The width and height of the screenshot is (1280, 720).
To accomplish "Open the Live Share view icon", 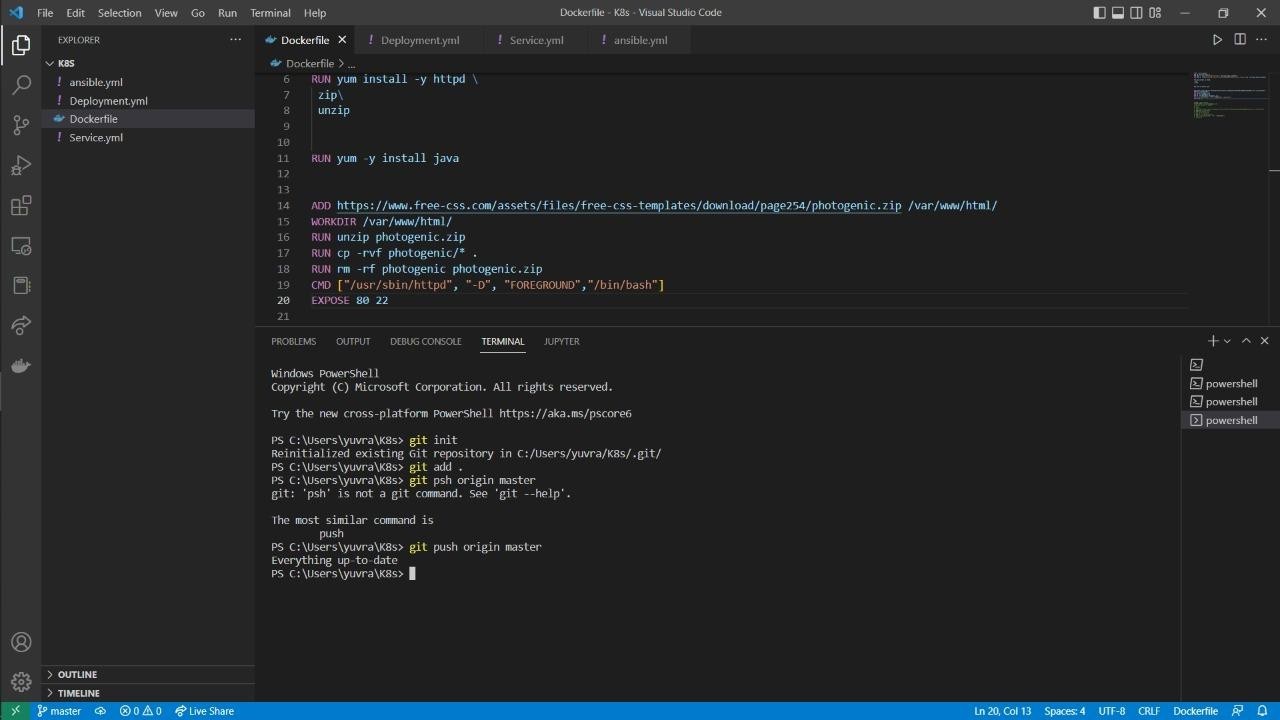I will (x=21, y=325).
